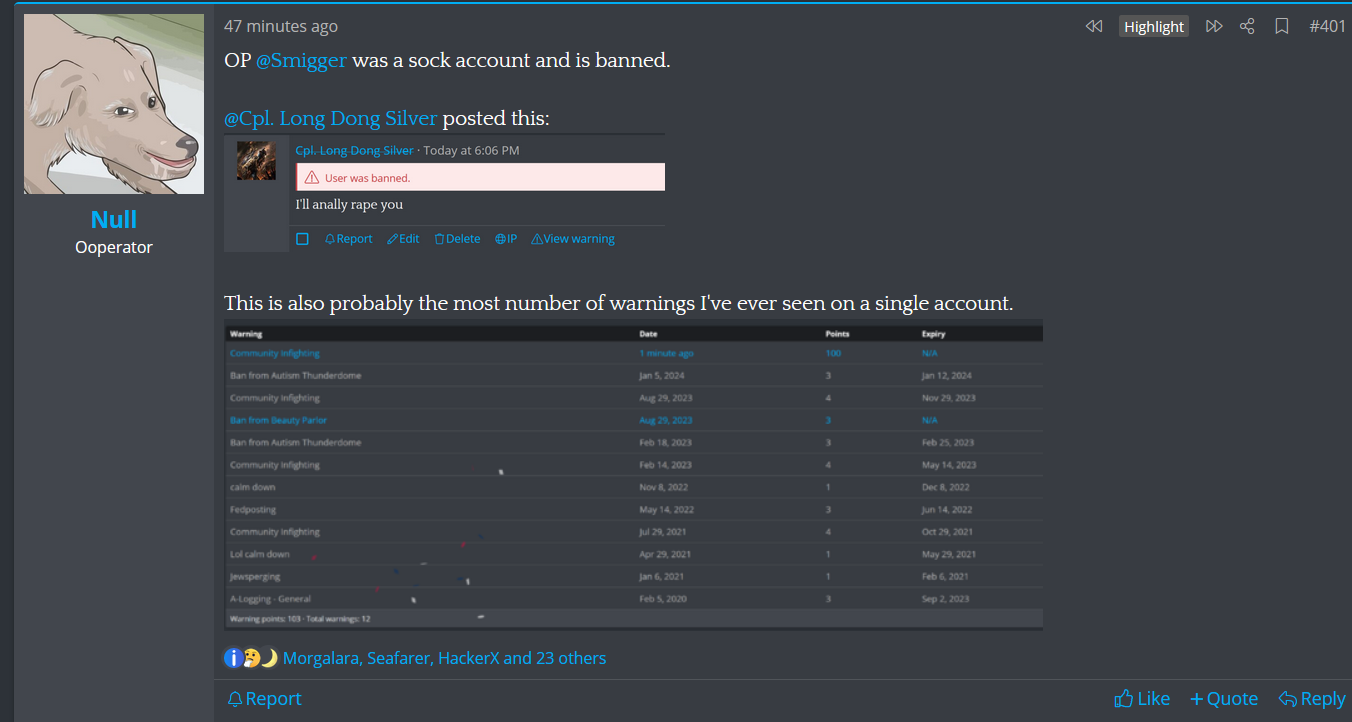Jump to previous highlighted post

pos(1094,27)
